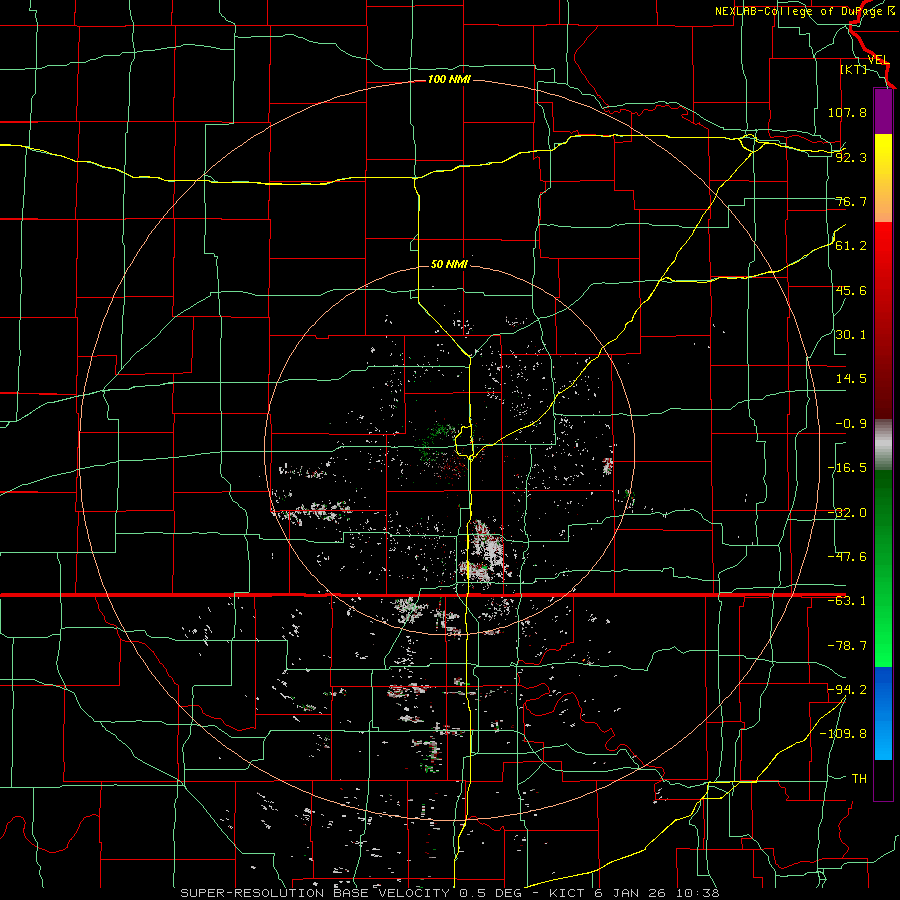
Task: Click the yellow-orange segment of the color bar
Action: point(883,178)
